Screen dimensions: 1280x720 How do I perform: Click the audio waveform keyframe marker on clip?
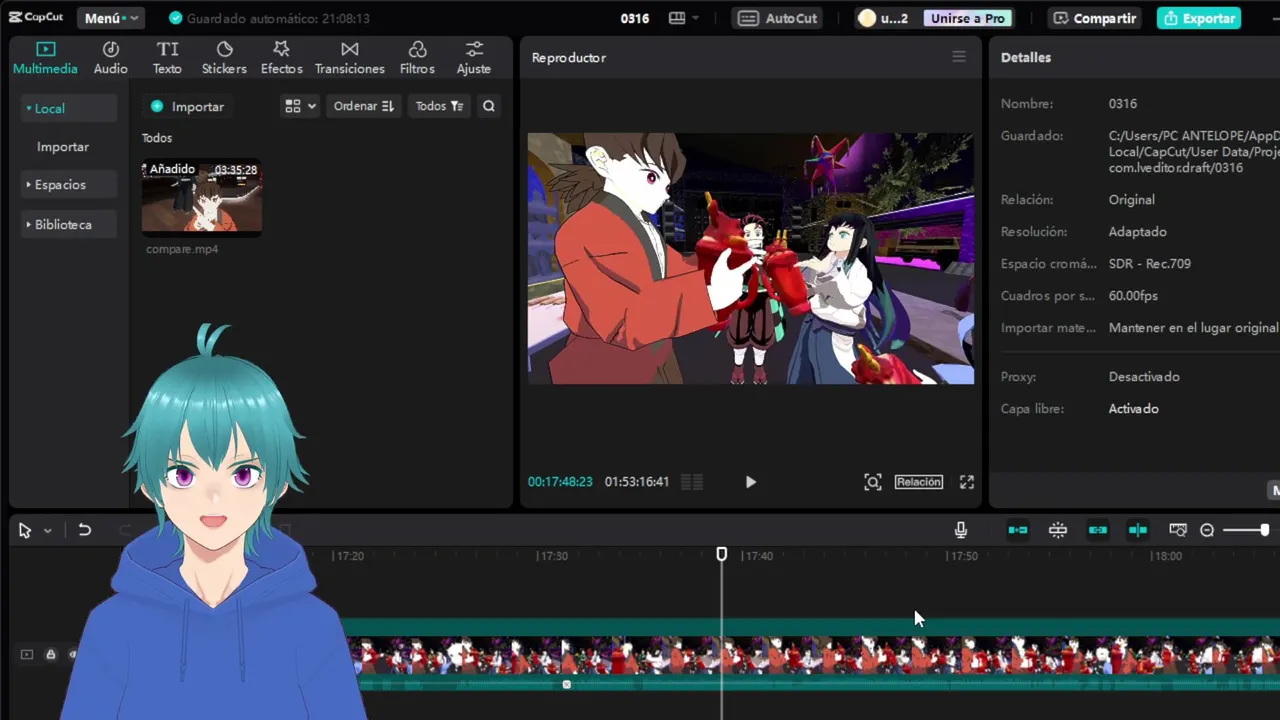point(567,685)
